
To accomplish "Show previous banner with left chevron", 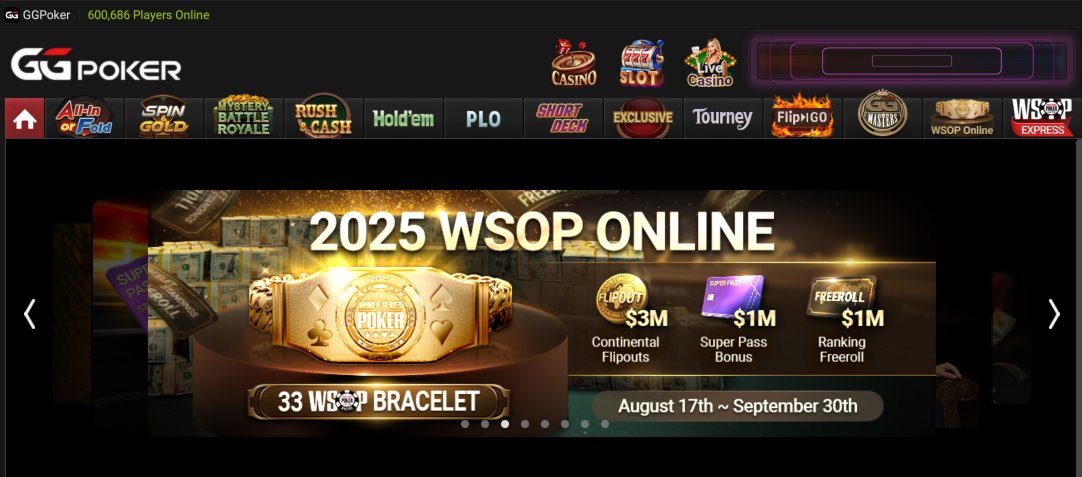I will [29, 314].
